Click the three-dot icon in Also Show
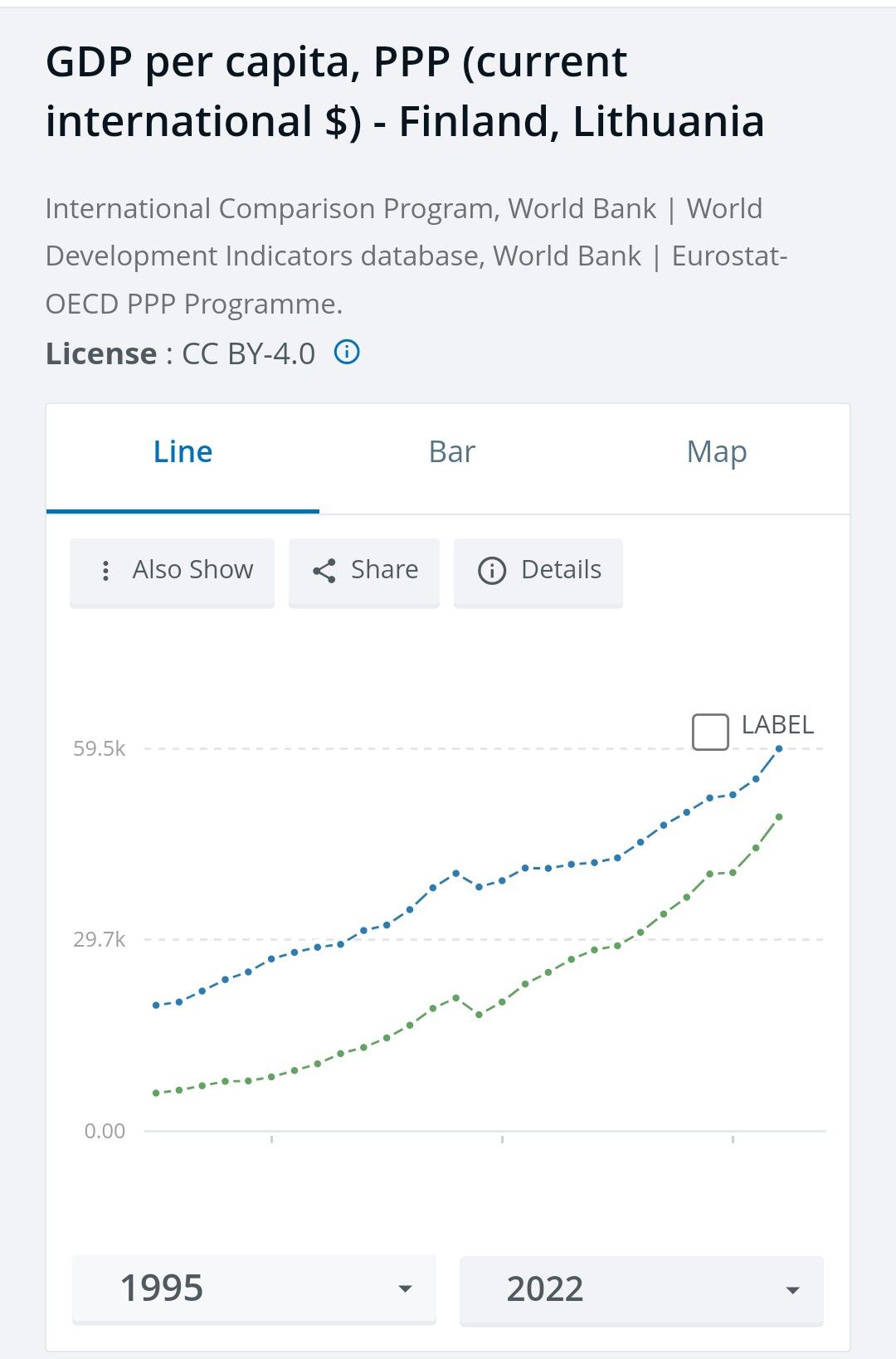 (x=105, y=571)
